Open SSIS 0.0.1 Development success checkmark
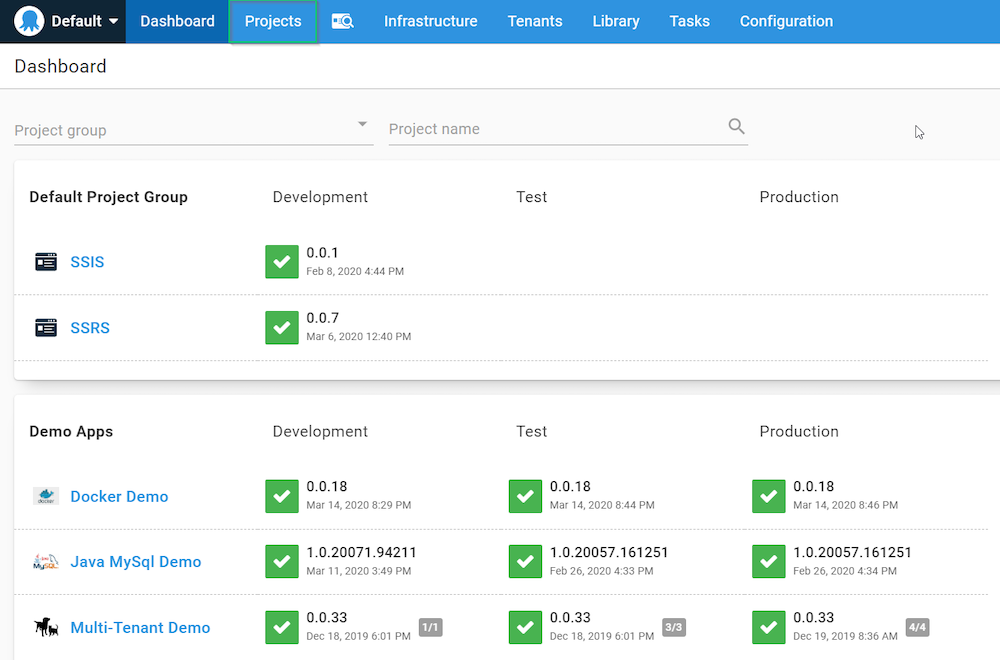This screenshot has width=1000, height=660. coord(282,261)
